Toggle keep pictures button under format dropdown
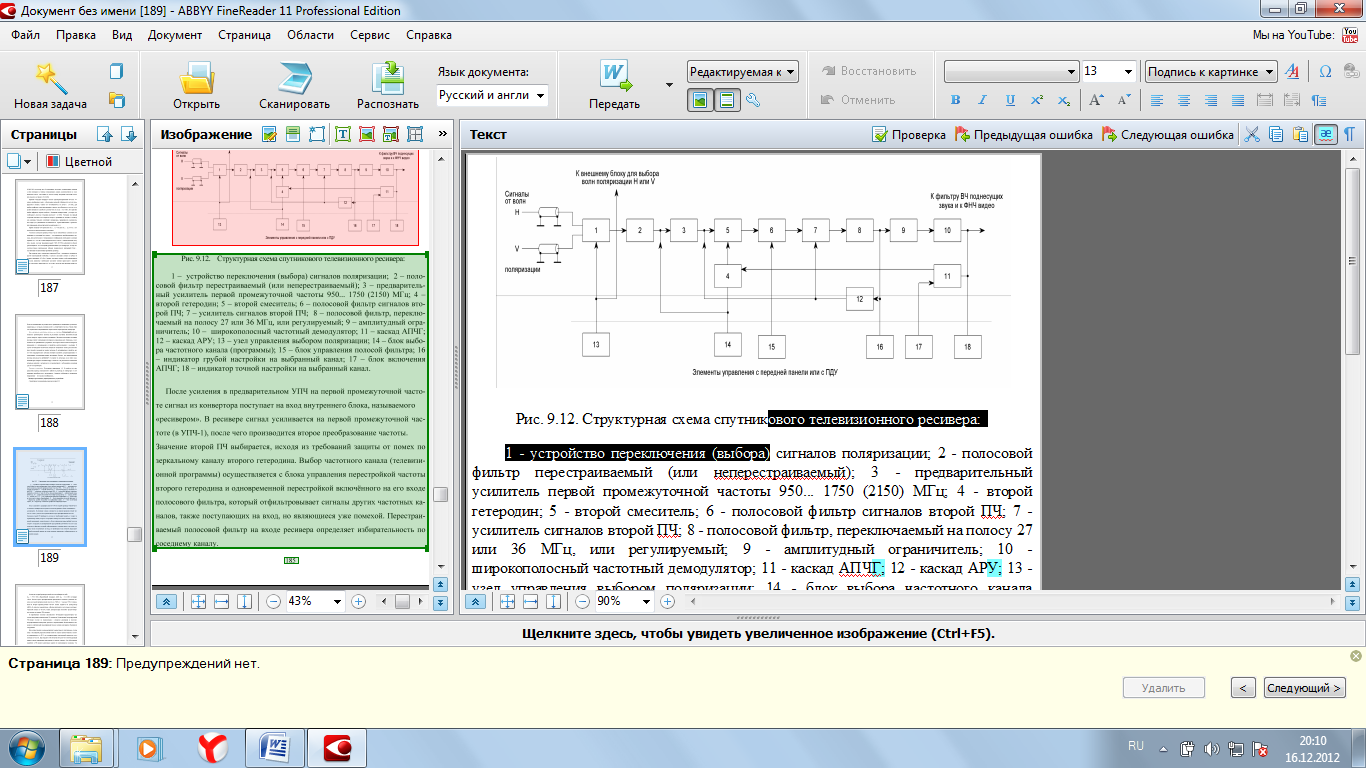 (700, 100)
